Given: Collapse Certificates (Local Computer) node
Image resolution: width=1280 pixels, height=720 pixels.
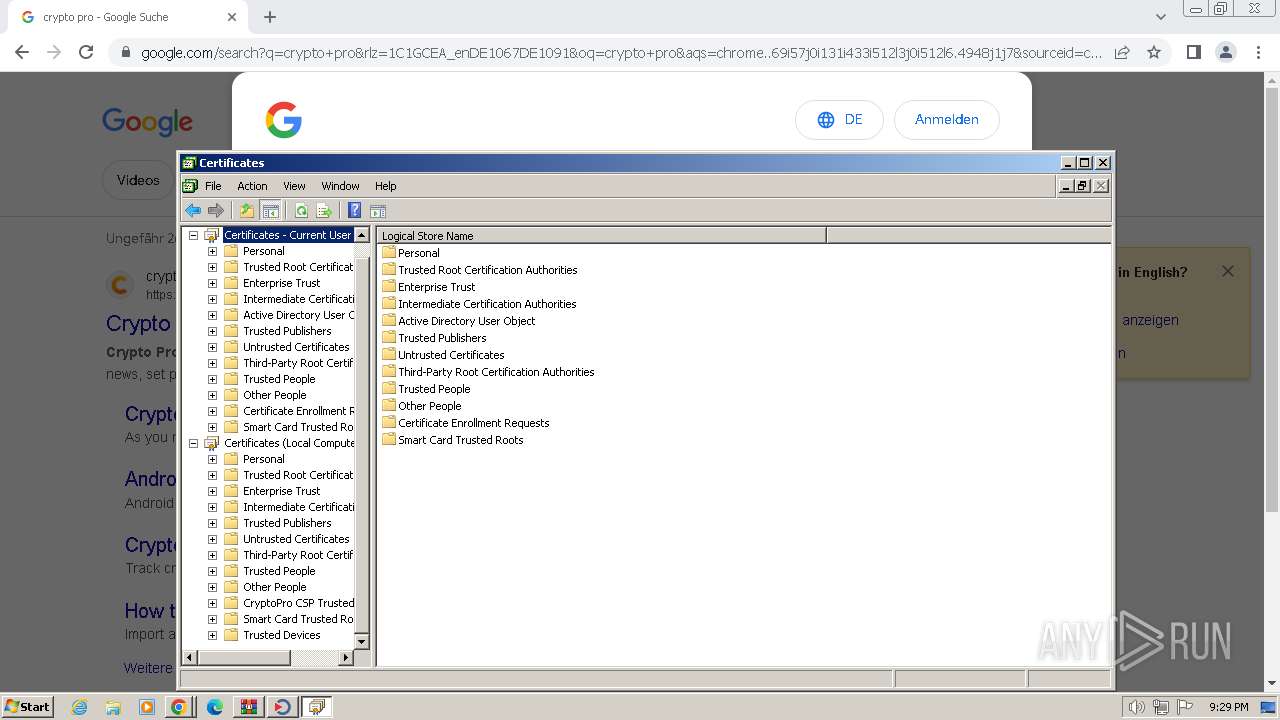Looking at the screenshot, I should click(x=193, y=443).
